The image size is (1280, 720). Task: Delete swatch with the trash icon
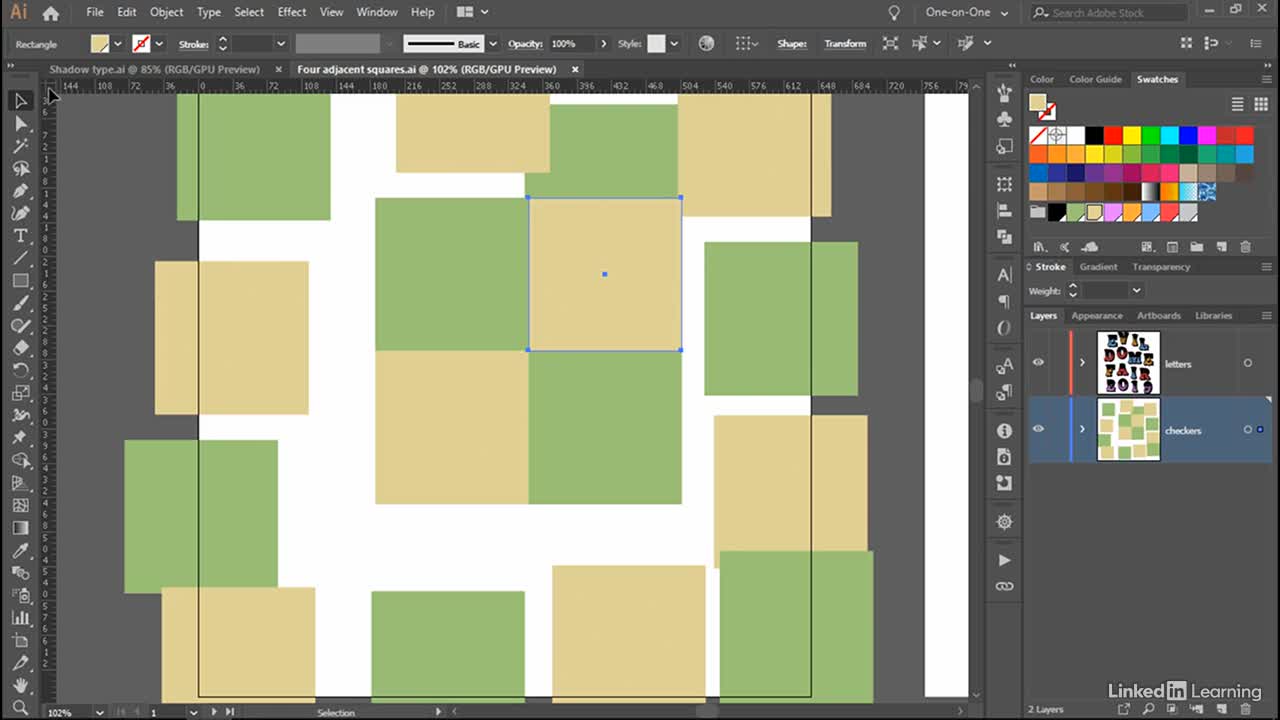tap(1245, 247)
